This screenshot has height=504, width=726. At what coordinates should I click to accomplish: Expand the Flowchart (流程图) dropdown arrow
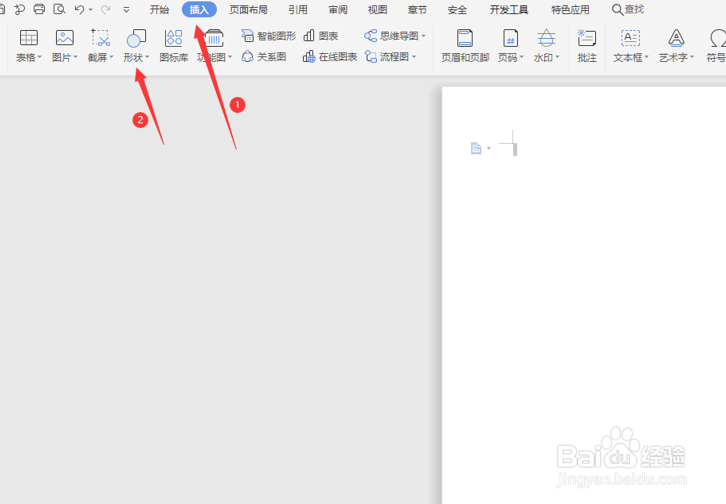(414, 56)
